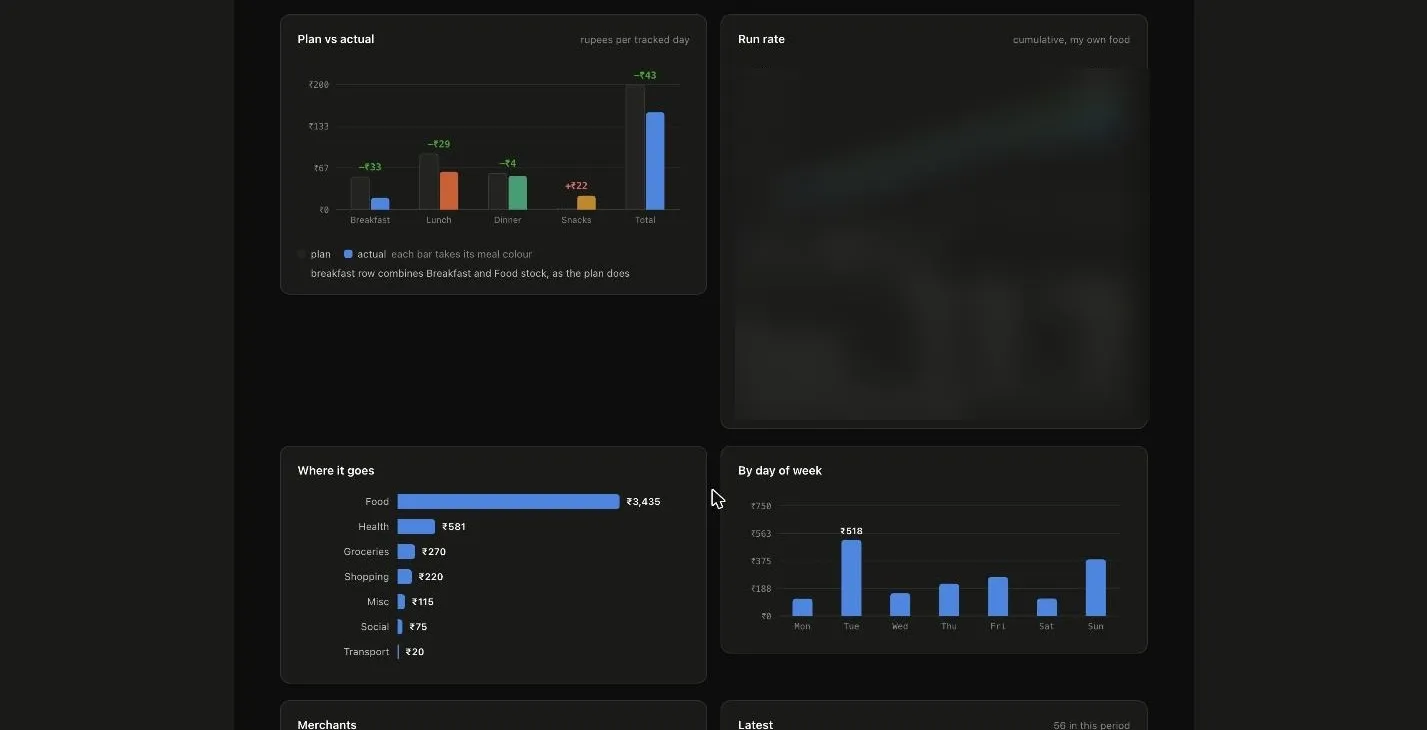Click the Social category bar
This screenshot has width=1427, height=730.
click(x=400, y=627)
